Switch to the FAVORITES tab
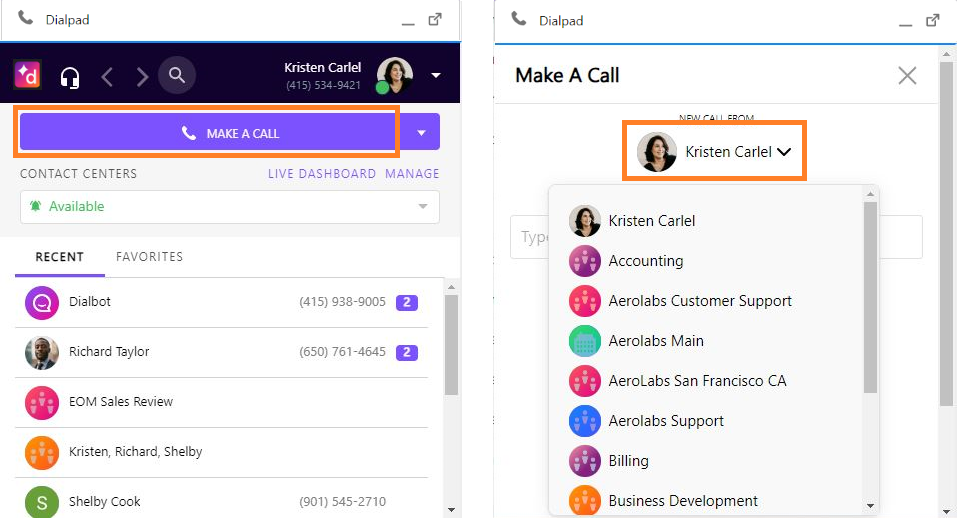 [x=150, y=257]
